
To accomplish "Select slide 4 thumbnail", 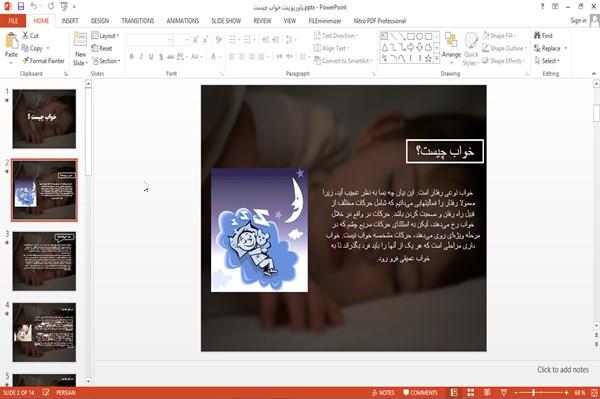I will click(44, 332).
